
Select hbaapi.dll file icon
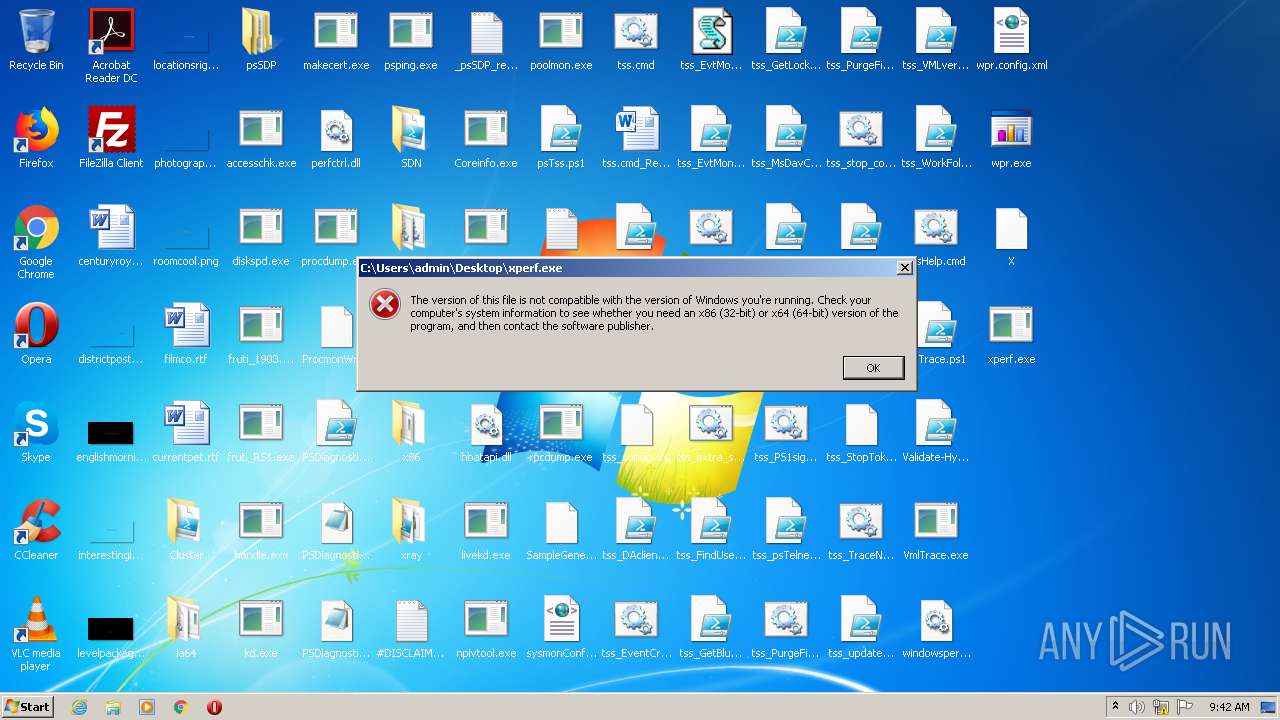click(x=486, y=432)
